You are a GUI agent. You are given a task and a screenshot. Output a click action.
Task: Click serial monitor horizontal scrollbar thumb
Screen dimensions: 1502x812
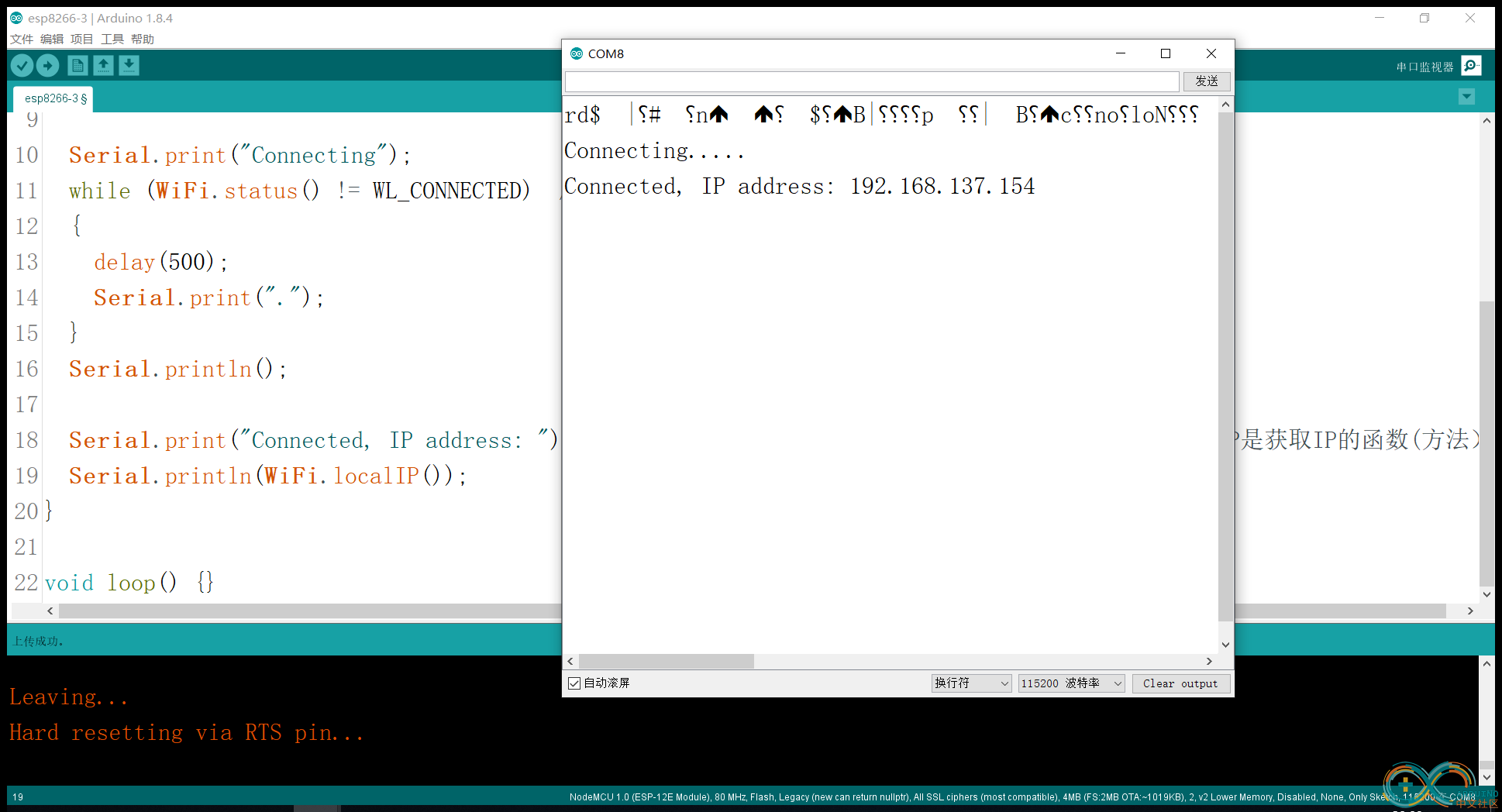click(667, 661)
